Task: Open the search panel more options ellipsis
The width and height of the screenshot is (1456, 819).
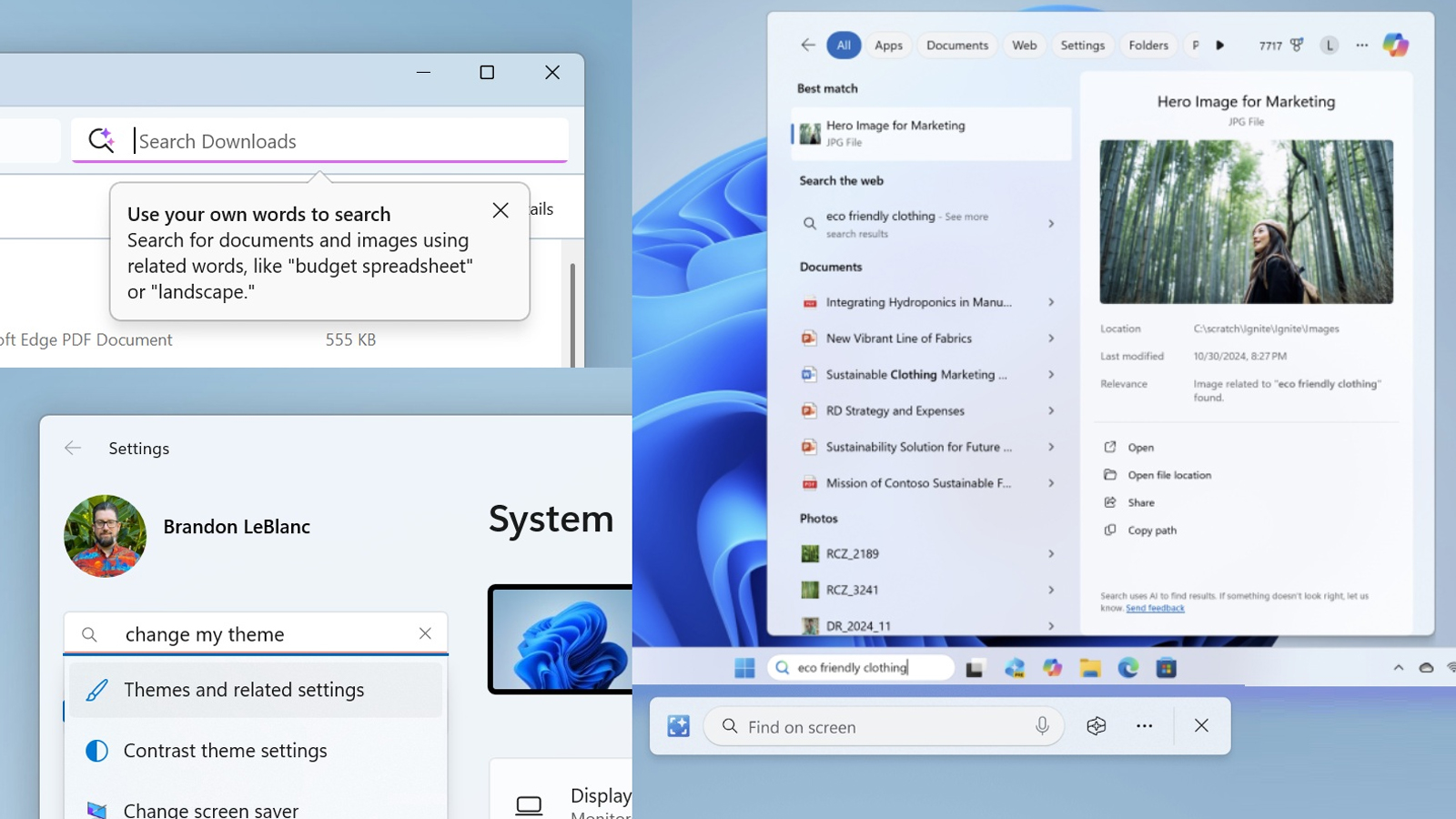Action: click(x=1361, y=45)
